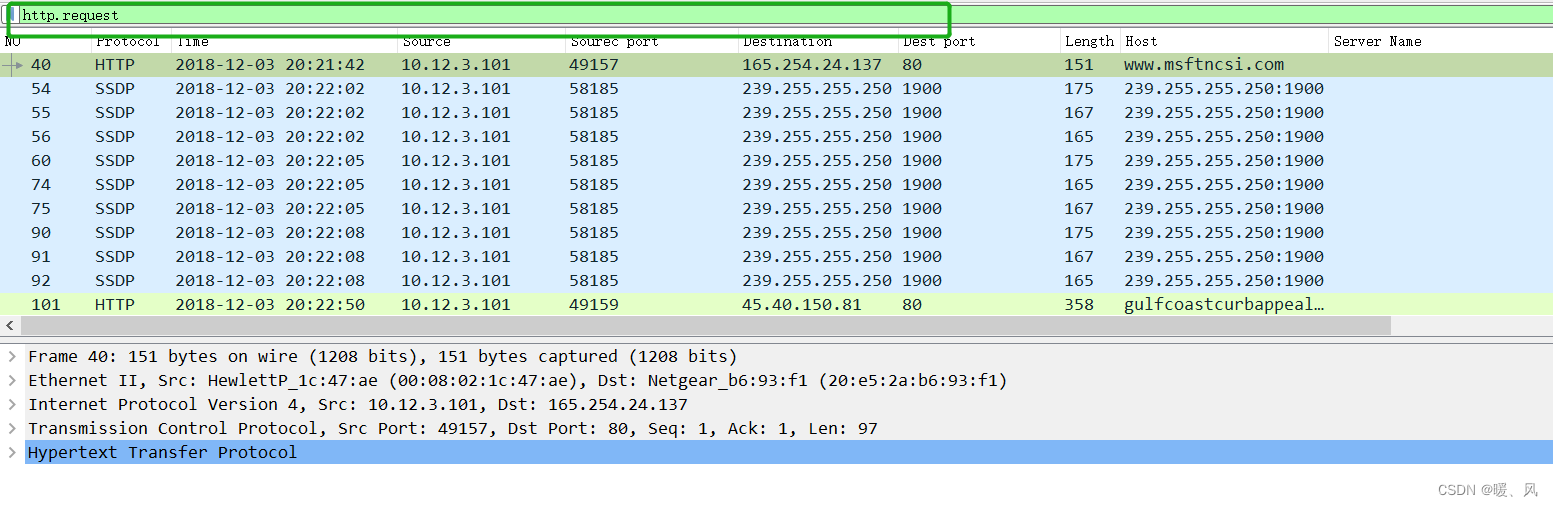Sort by the Time column header
1553x506 pixels.
click(x=285, y=42)
